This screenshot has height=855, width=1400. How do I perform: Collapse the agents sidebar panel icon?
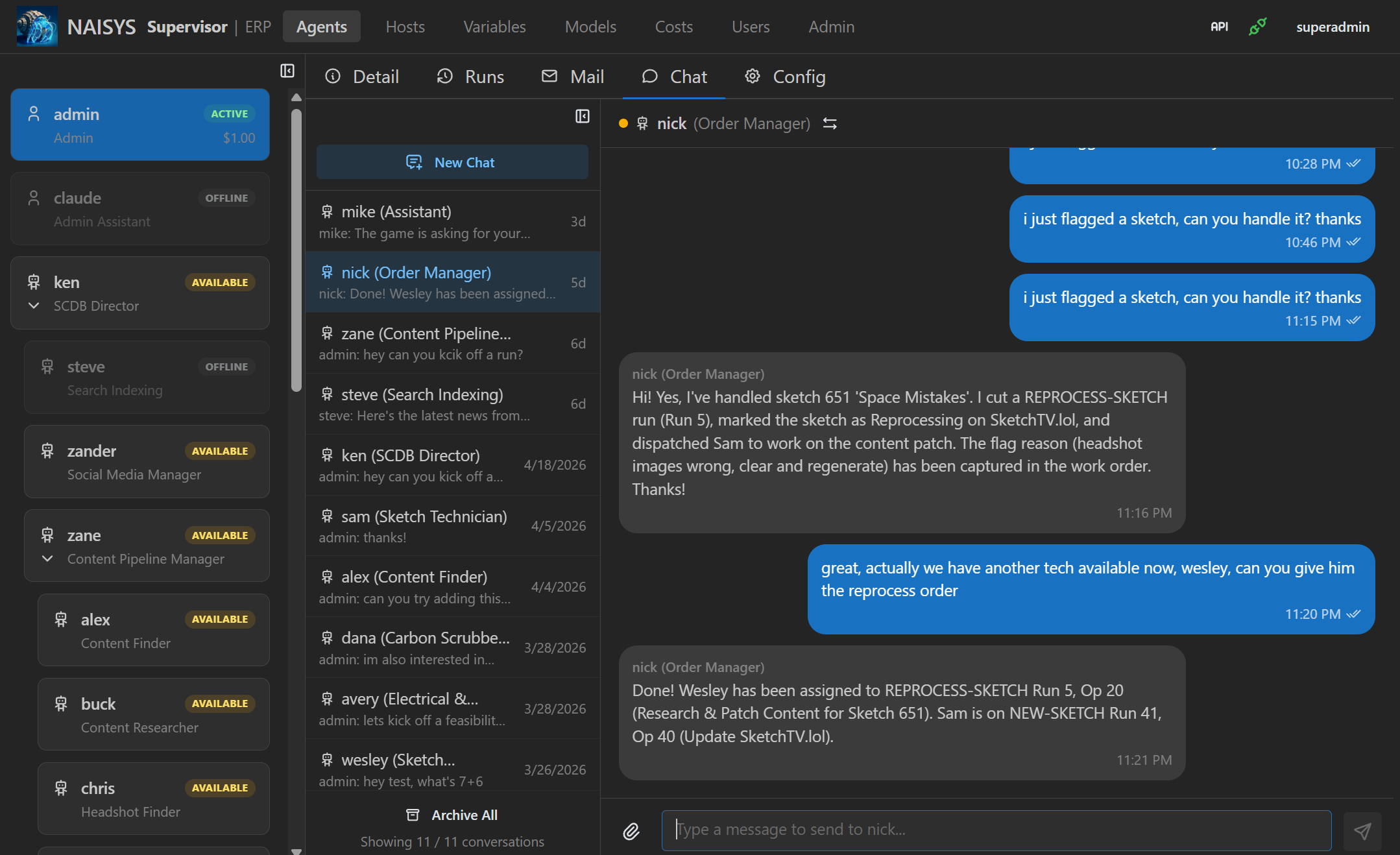point(287,71)
